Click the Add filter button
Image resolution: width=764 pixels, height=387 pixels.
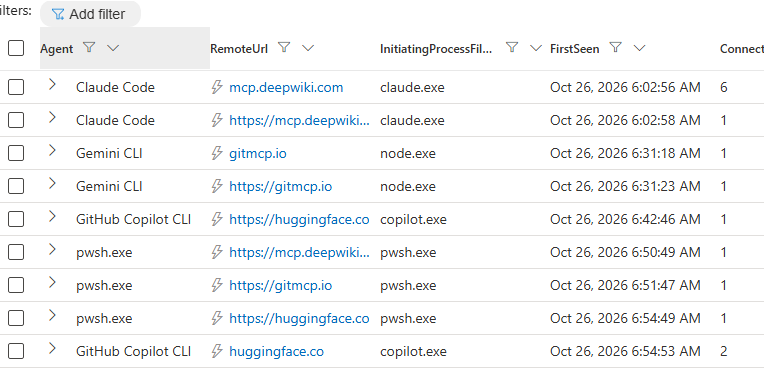pos(90,14)
